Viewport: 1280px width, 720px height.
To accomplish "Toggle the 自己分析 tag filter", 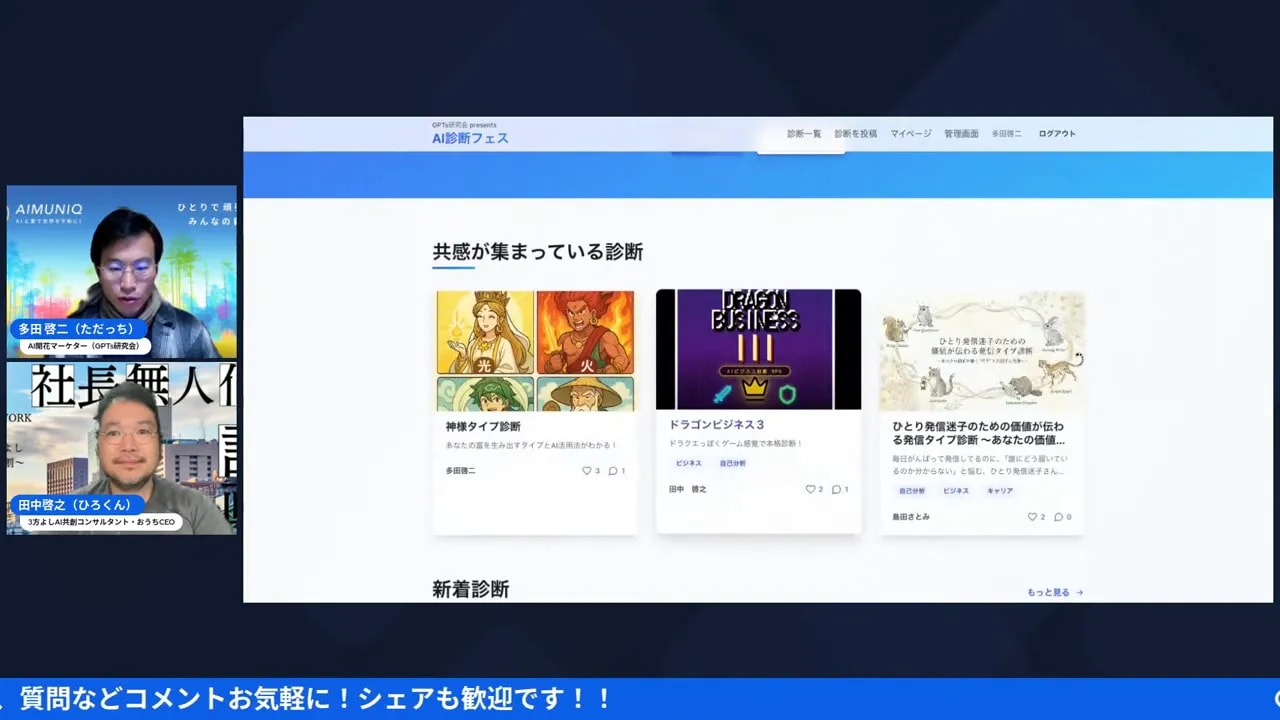I will point(735,463).
